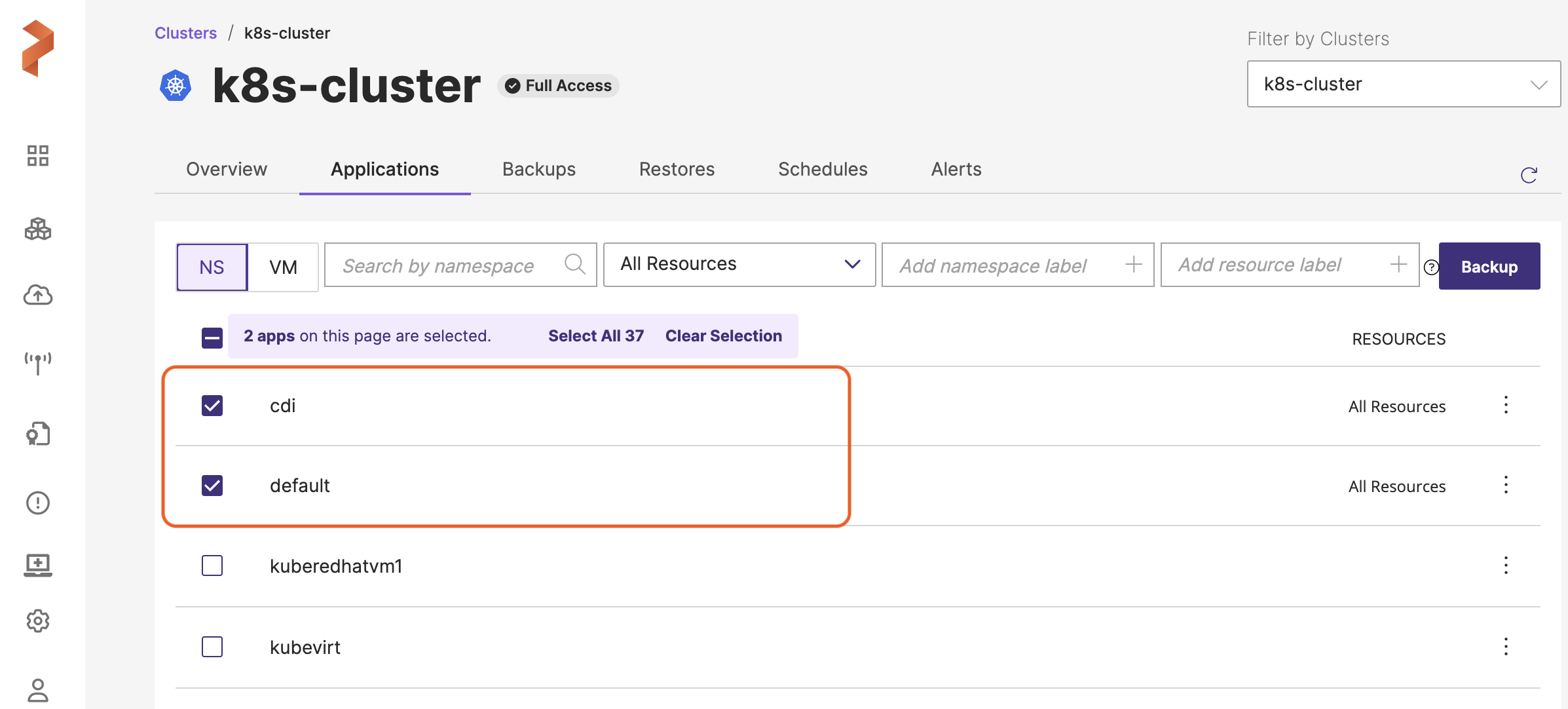
Task: Click the Backup button
Action: point(1489,267)
